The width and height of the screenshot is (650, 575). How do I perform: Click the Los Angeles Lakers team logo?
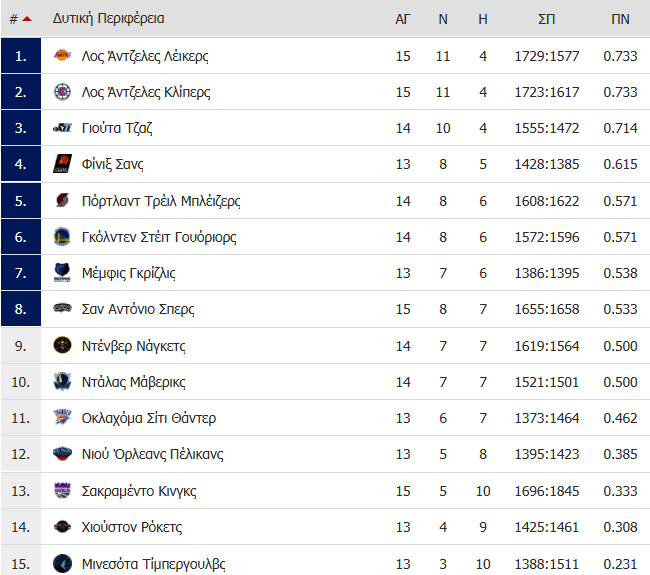pyautogui.click(x=62, y=55)
